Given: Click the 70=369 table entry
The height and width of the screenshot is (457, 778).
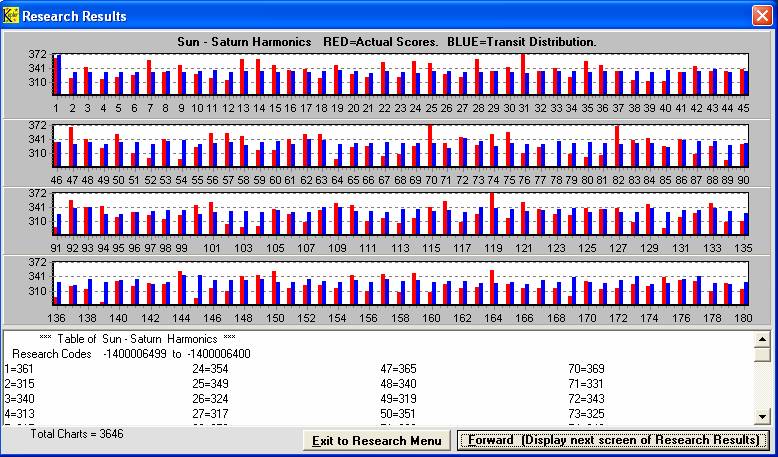Looking at the screenshot, I should coord(584,368).
